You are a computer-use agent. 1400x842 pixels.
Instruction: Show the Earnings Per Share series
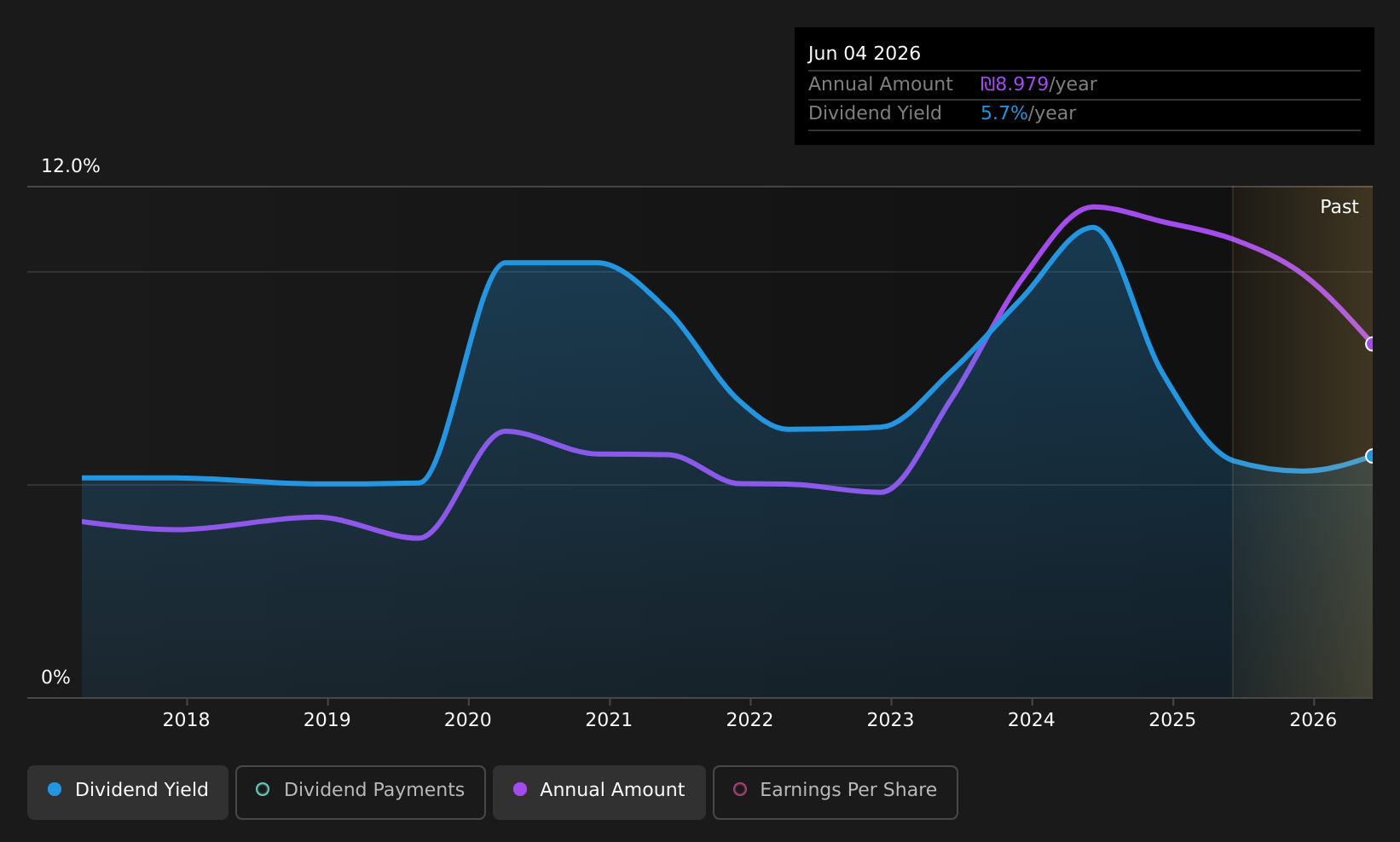click(836, 792)
